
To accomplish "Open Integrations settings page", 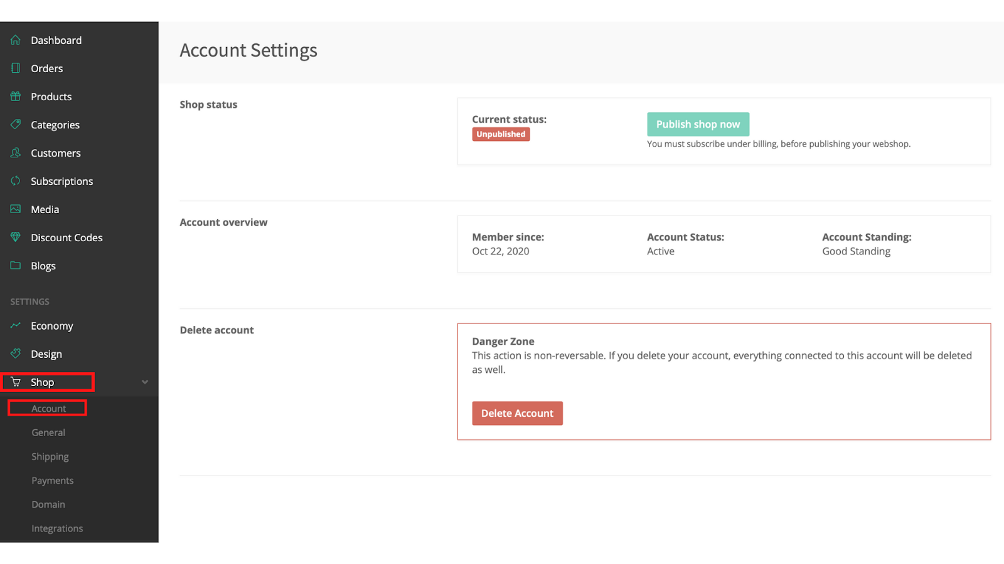I will click(57, 528).
